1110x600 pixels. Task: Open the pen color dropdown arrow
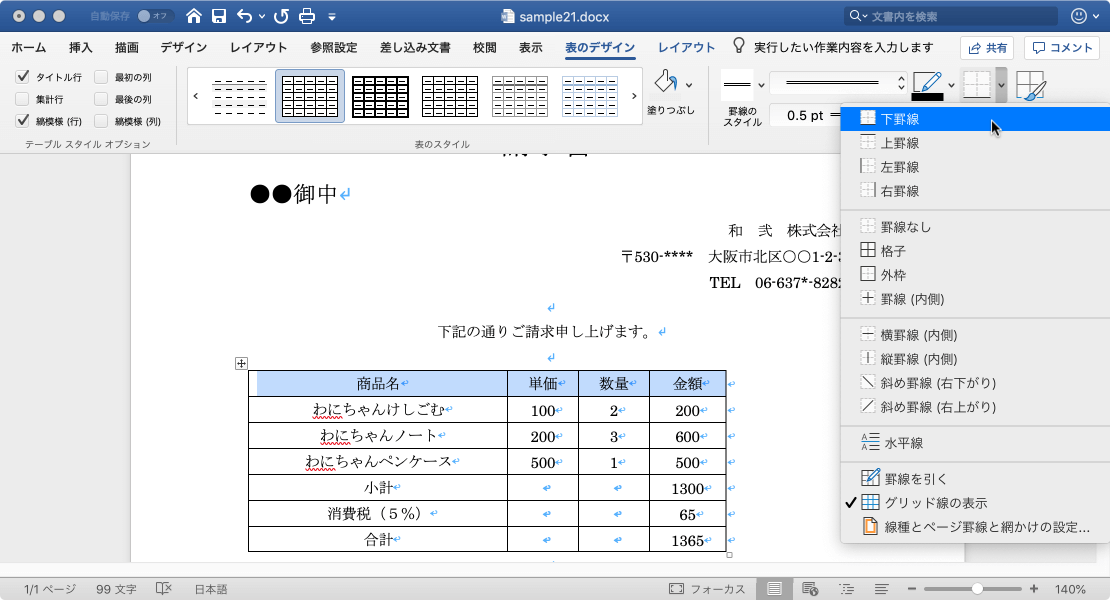(x=951, y=85)
